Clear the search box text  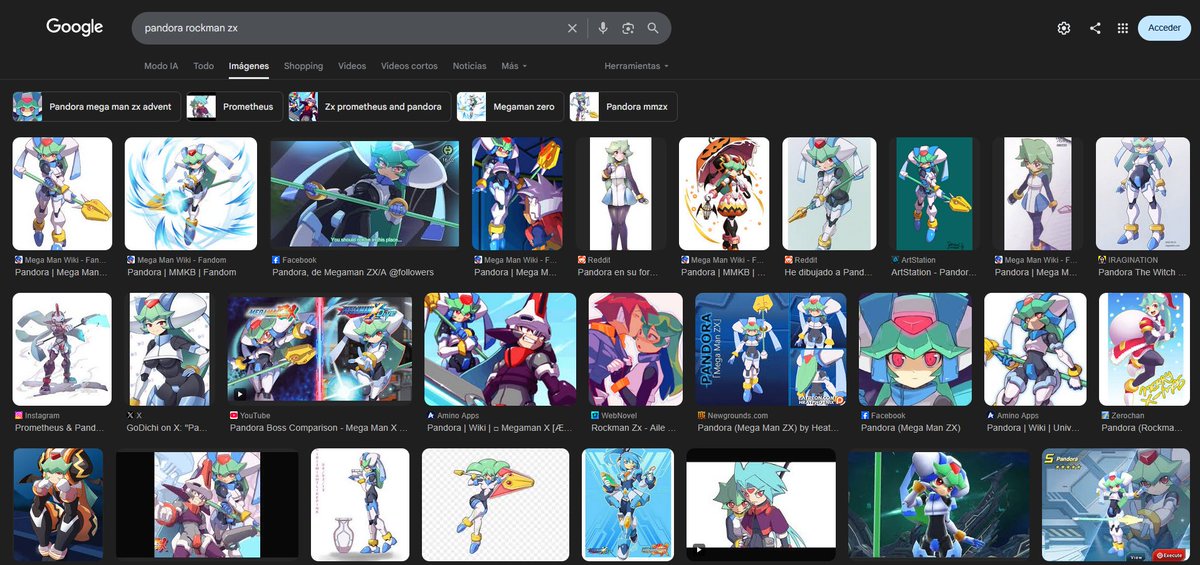572,28
